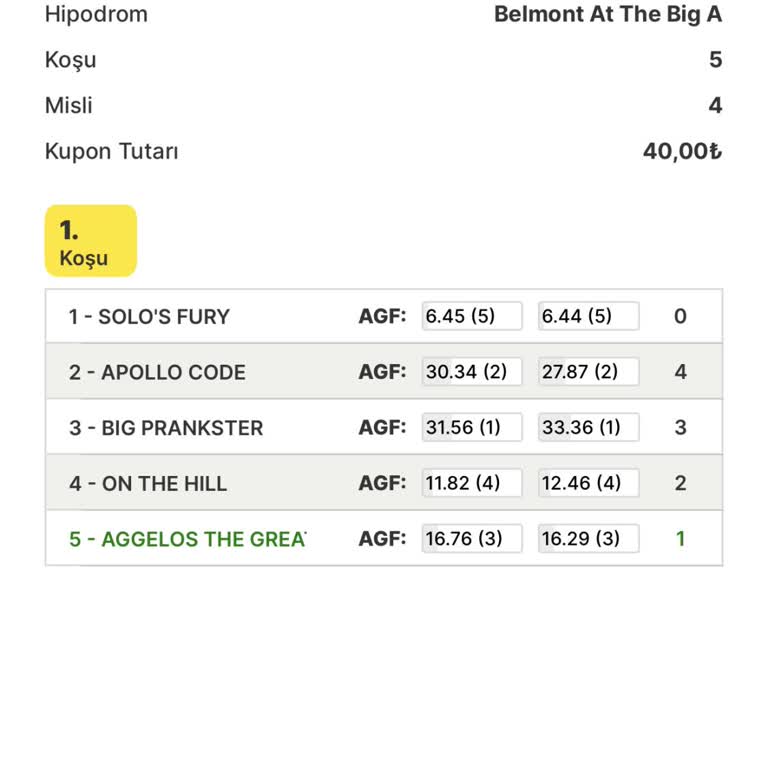Select the 2 - APOLLO CODE row
This screenshot has height=768, width=768.
pyautogui.click(x=157, y=372)
